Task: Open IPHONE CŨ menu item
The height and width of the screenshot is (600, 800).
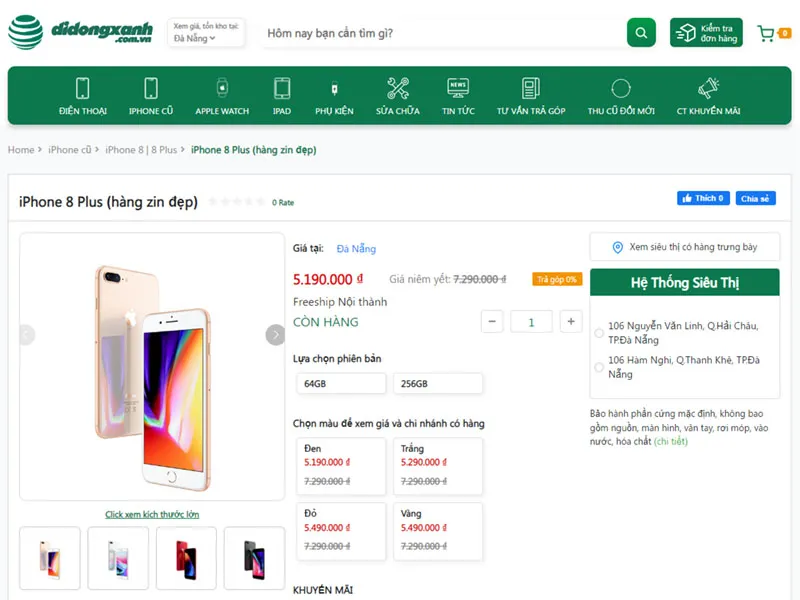Action: (151, 111)
